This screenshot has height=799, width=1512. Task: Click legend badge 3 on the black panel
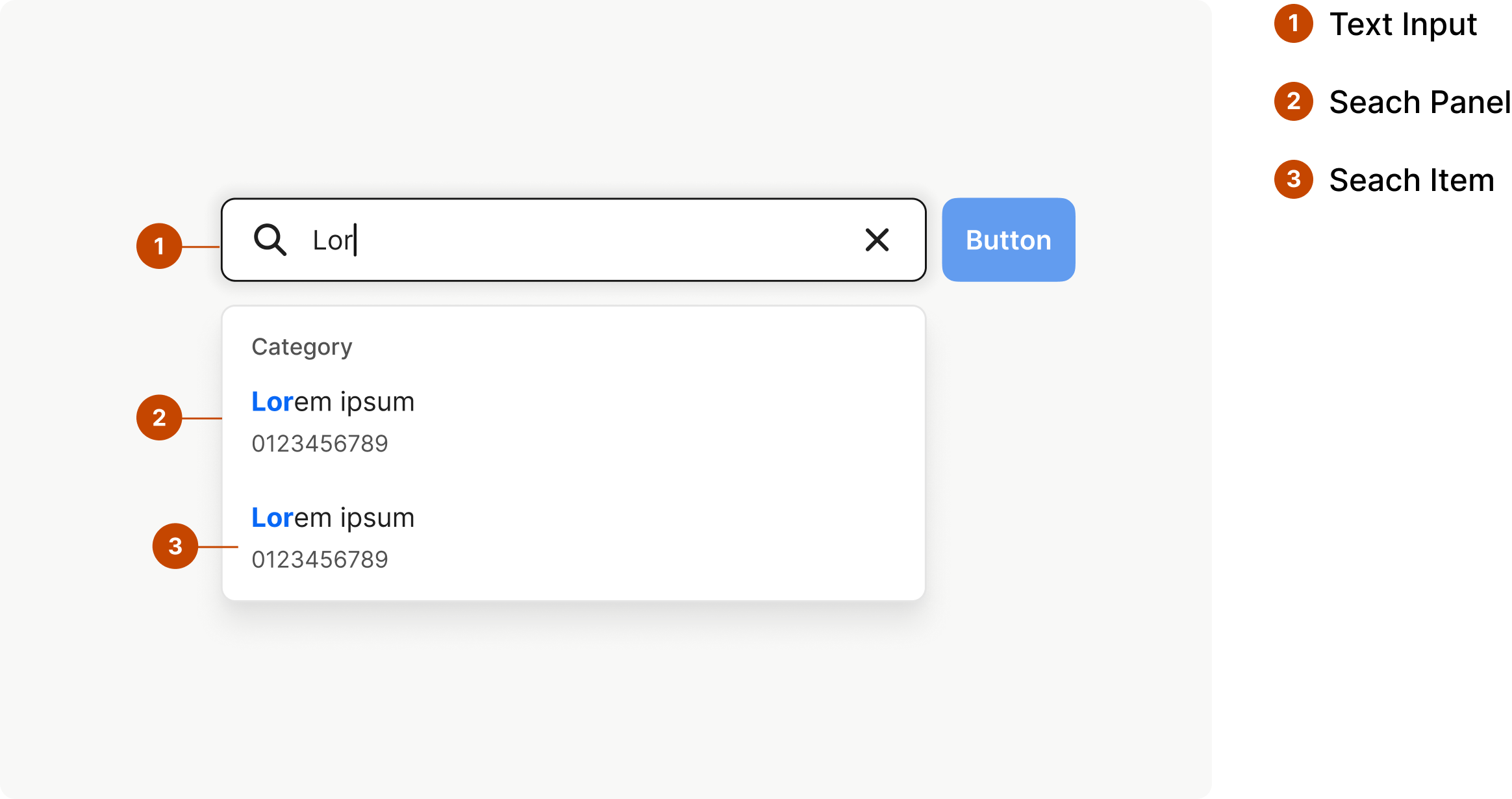click(x=1293, y=179)
